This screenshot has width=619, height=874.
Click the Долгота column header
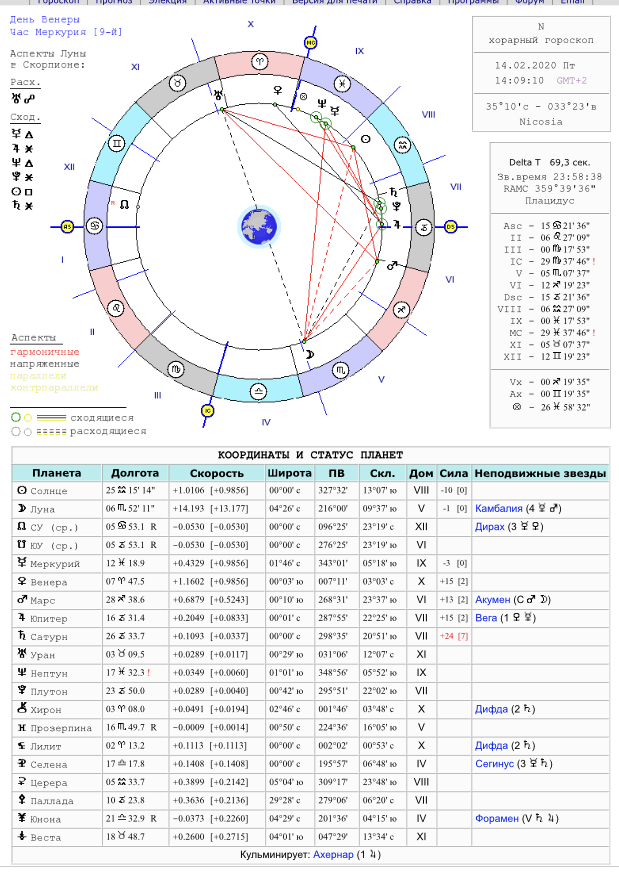[x=135, y=473]
